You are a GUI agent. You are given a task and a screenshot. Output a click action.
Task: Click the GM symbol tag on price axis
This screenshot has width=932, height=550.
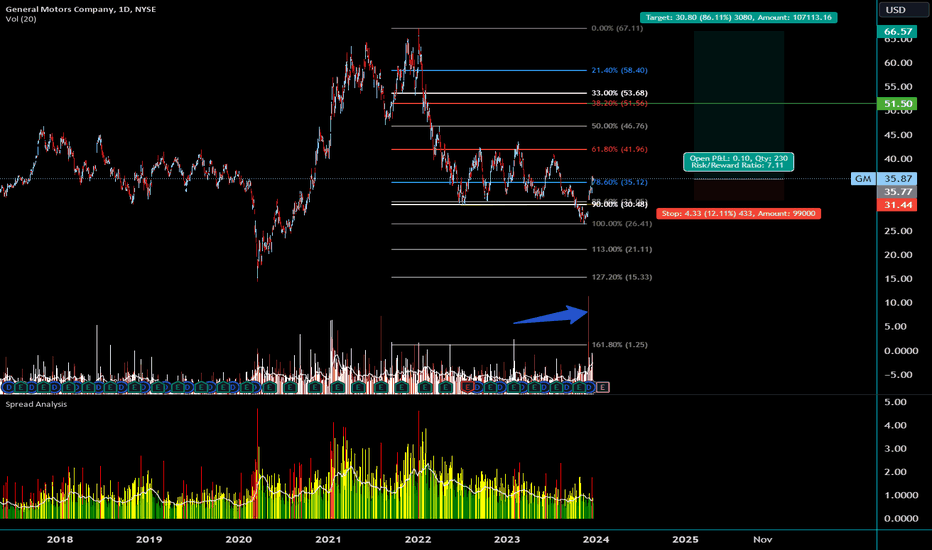coord(863,178)
